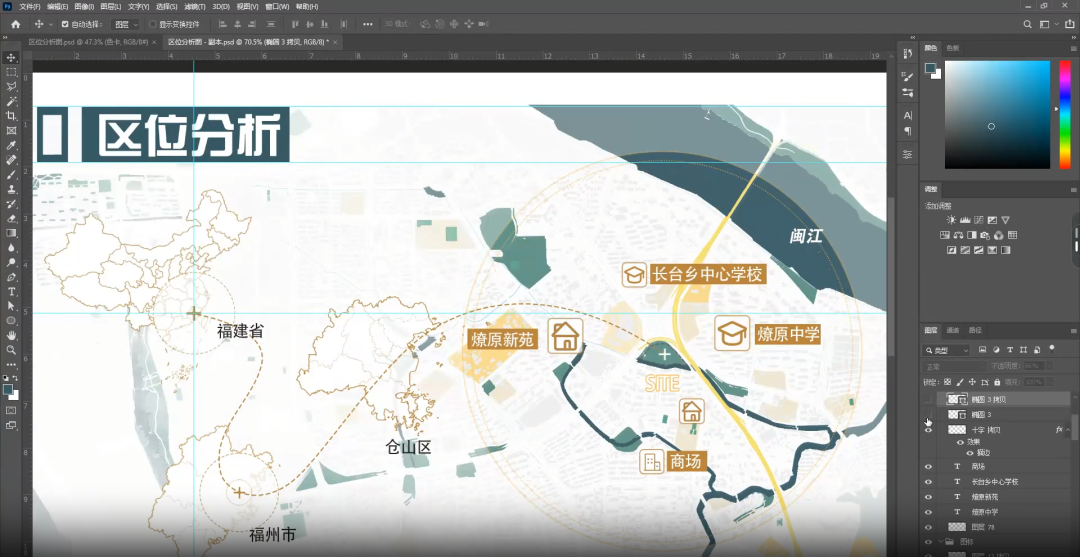Click the toolbox foreground color swatch
This screenshot has width=1080, height=557.
point(8,390)
